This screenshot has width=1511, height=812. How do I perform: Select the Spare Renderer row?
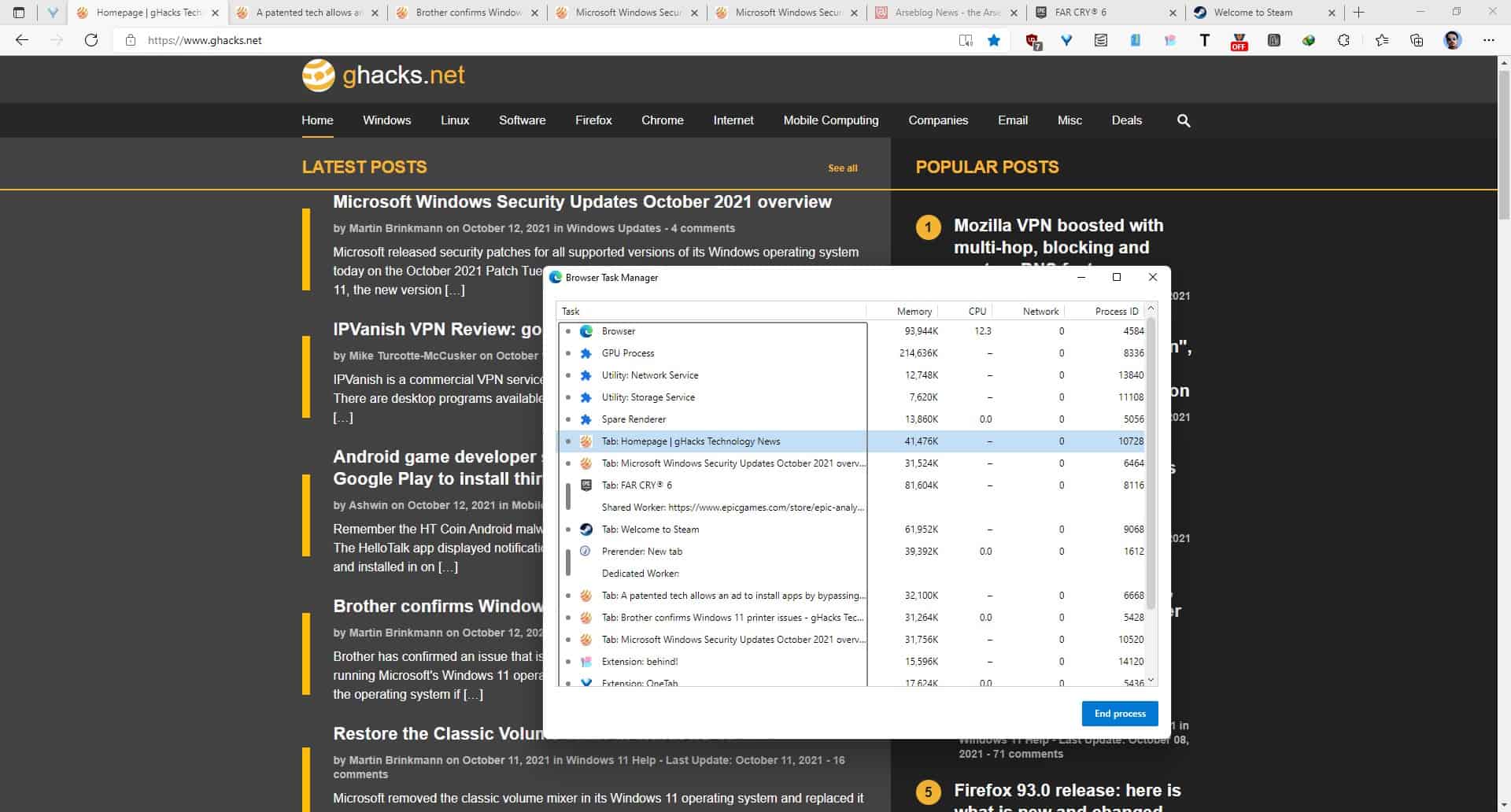point(851,419)
